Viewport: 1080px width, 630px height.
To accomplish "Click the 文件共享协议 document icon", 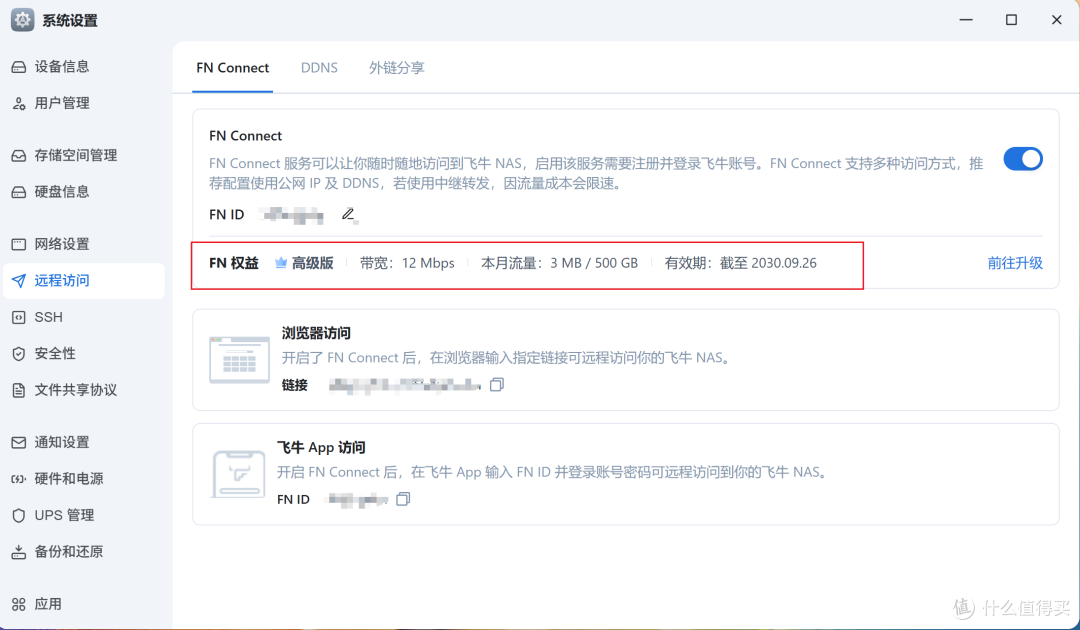I will [x=19, y=390].
